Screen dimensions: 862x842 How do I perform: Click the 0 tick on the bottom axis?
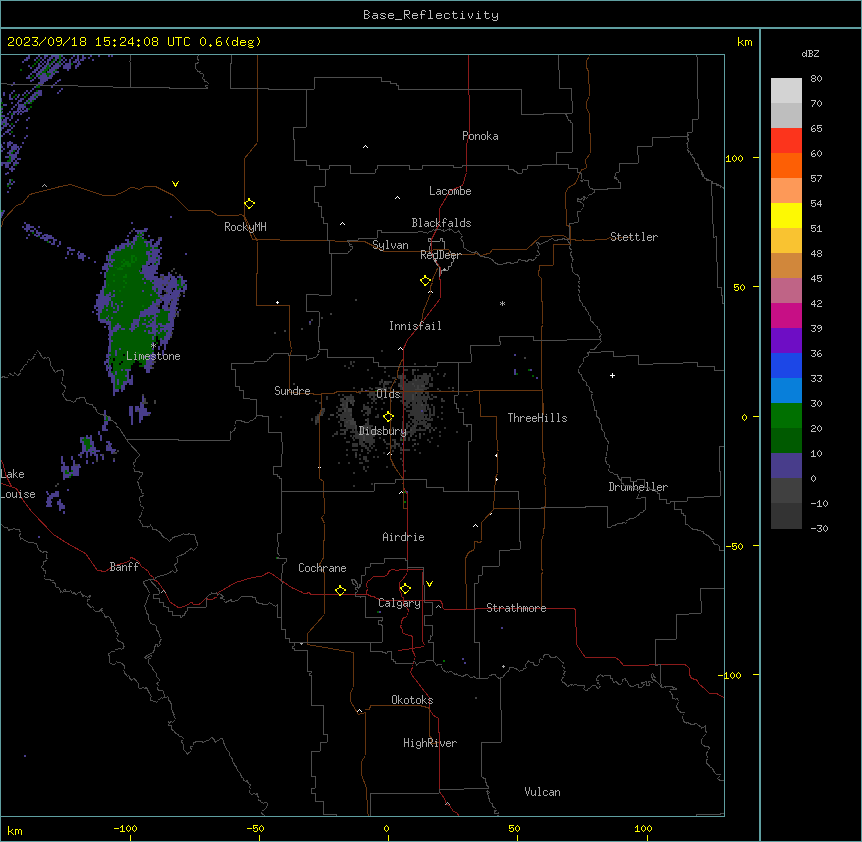(386, 828)
